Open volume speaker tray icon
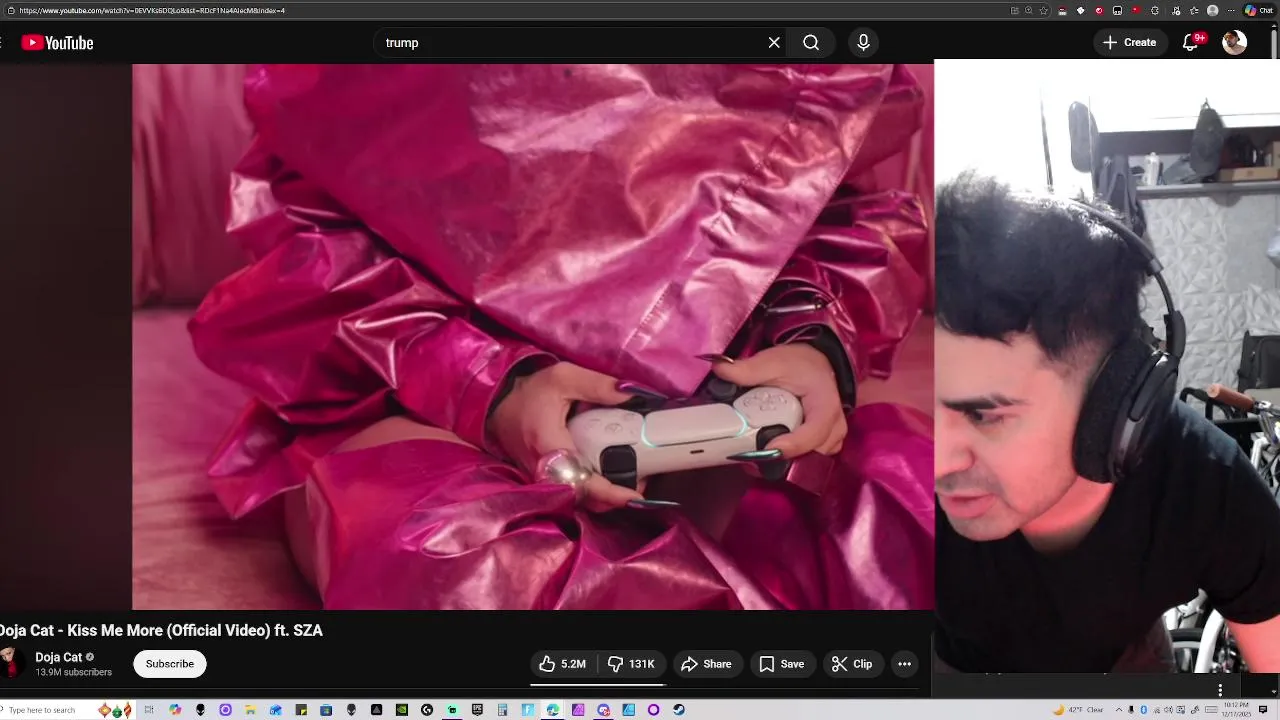This screenshot has height=720, width=1280. tap(1168, 710)
